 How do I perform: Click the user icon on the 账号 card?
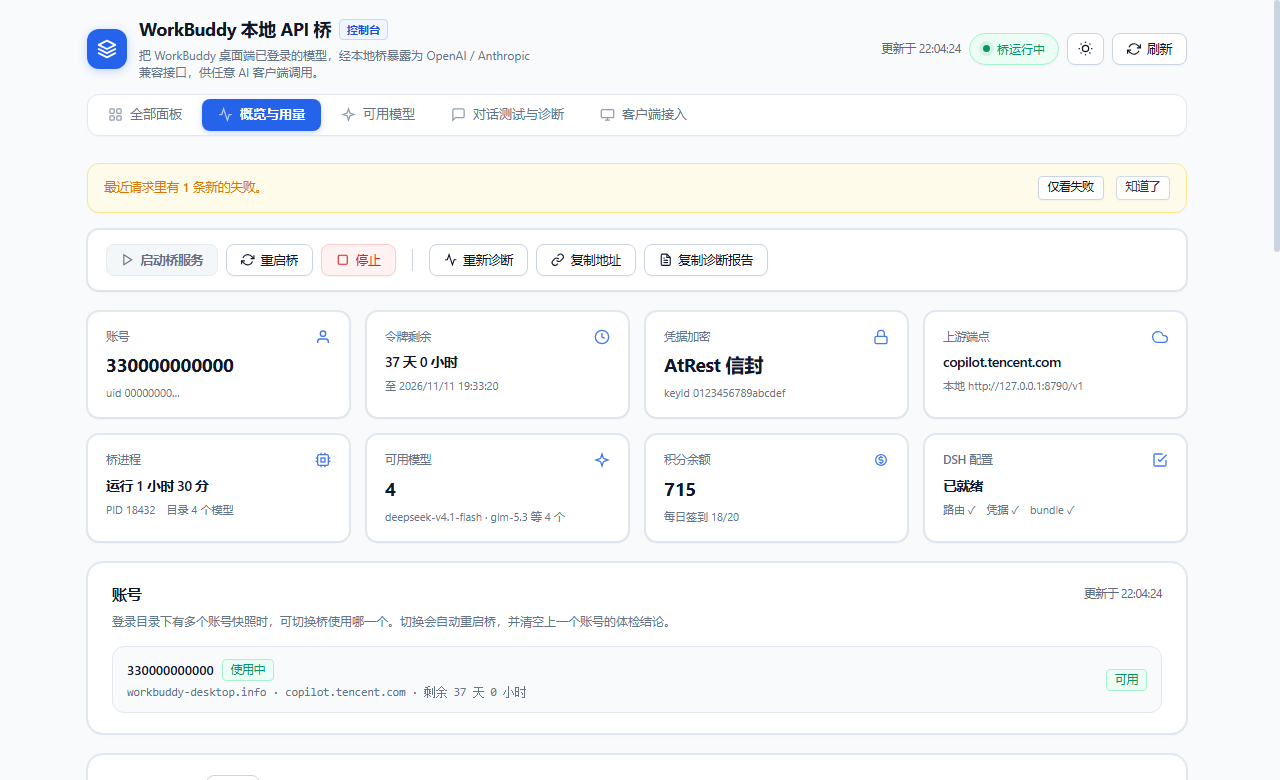[x=323, y=337]
